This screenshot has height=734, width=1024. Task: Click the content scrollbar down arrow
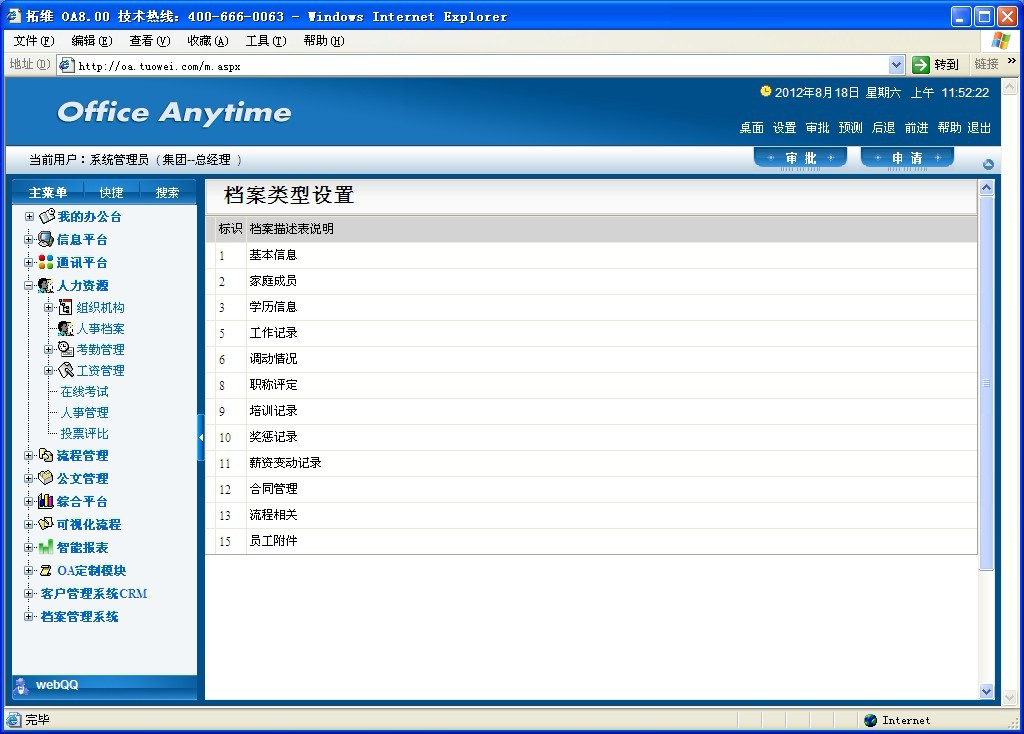click(x=986, y=691)
